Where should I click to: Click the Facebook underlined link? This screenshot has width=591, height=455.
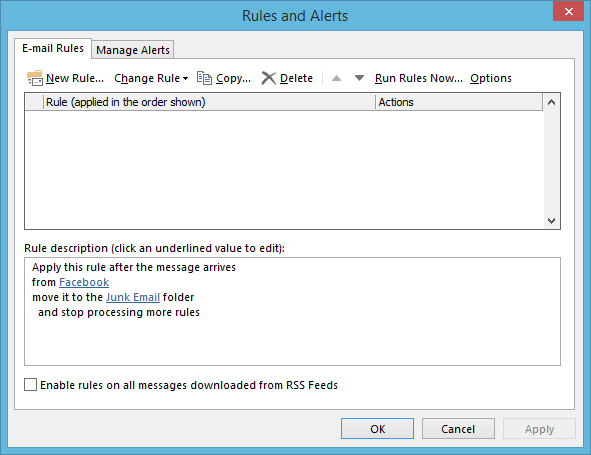(x=84, y=282)
